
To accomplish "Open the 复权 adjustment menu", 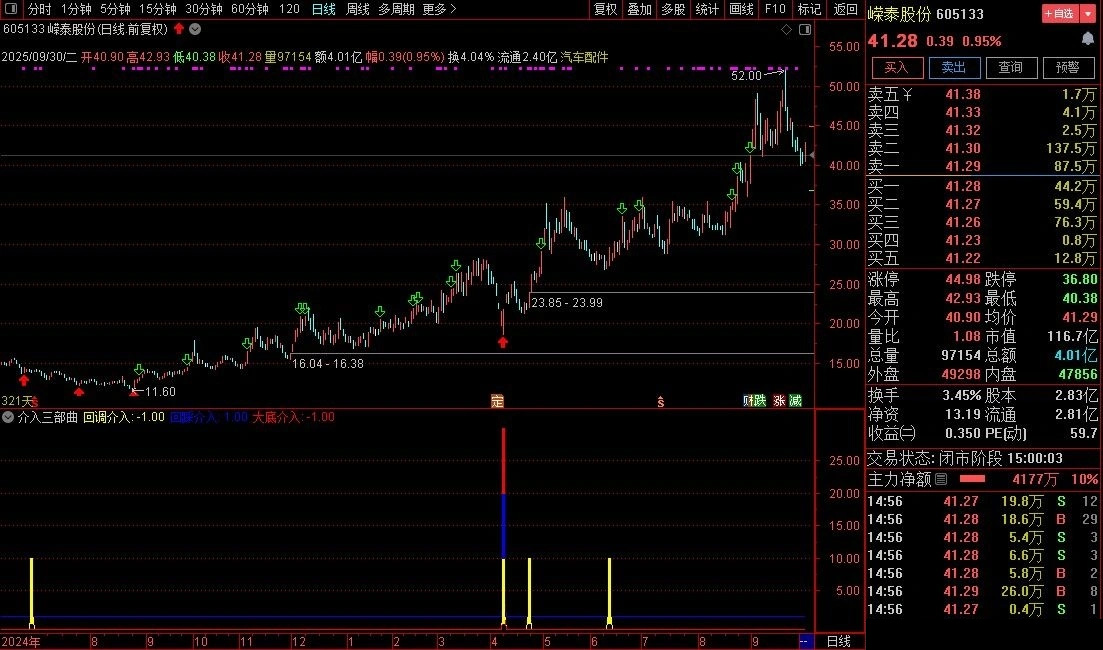I will (x=606, y=9).
